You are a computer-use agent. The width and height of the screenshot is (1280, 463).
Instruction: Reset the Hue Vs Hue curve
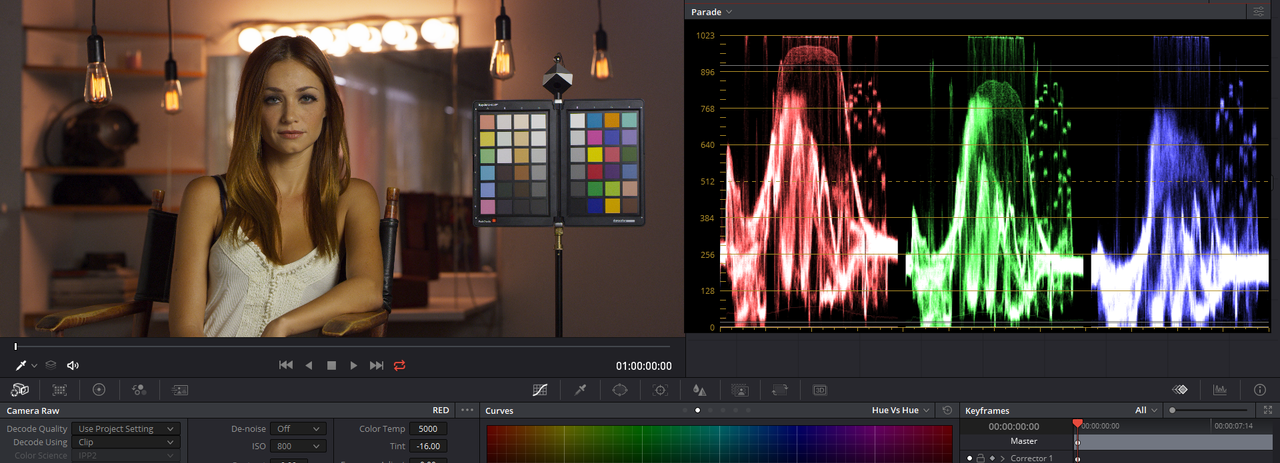[x=947, y=411]
